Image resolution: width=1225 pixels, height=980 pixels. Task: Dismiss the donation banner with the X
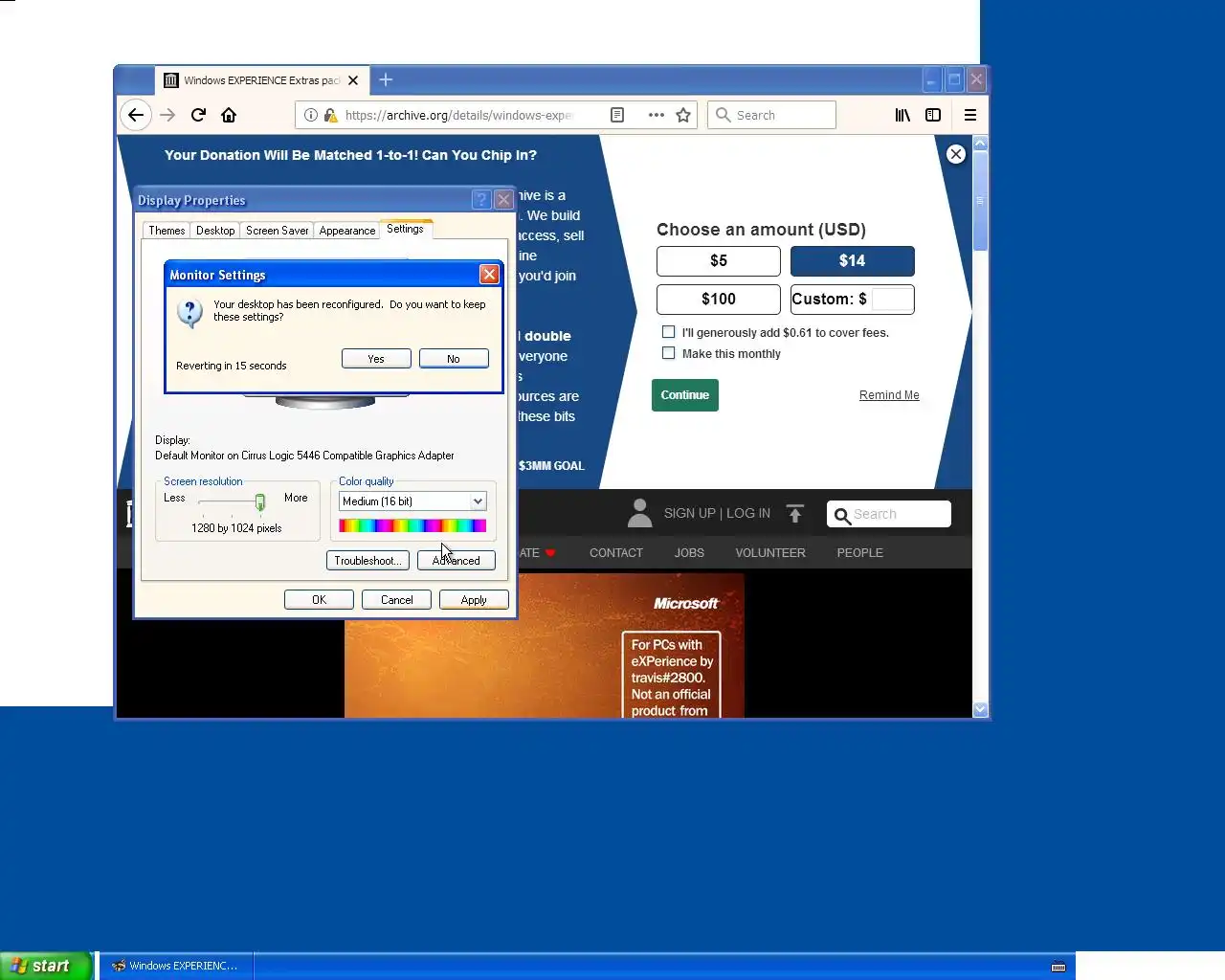[955, 154]
